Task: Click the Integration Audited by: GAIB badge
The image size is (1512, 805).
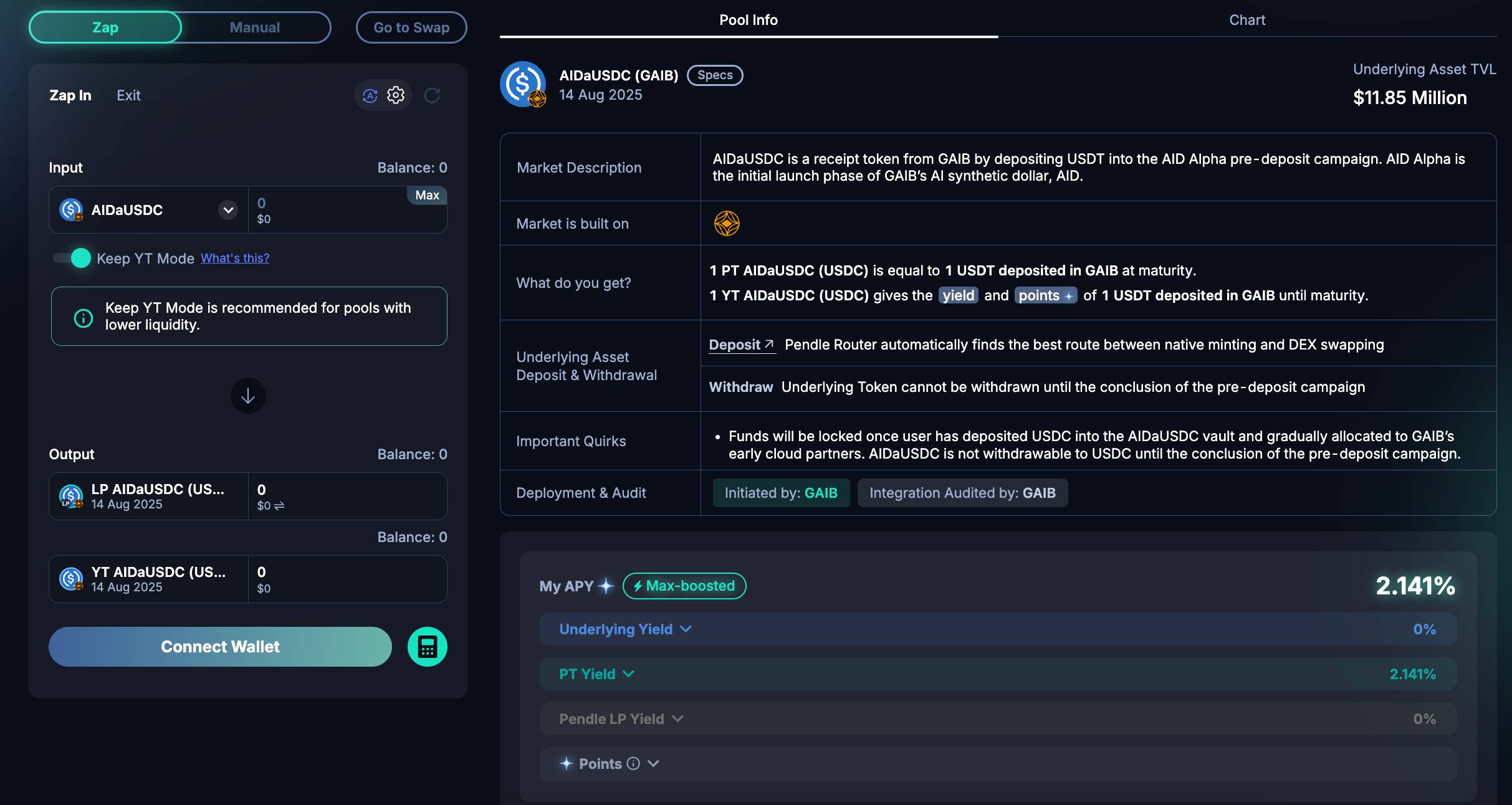Action: coord(962,493)
